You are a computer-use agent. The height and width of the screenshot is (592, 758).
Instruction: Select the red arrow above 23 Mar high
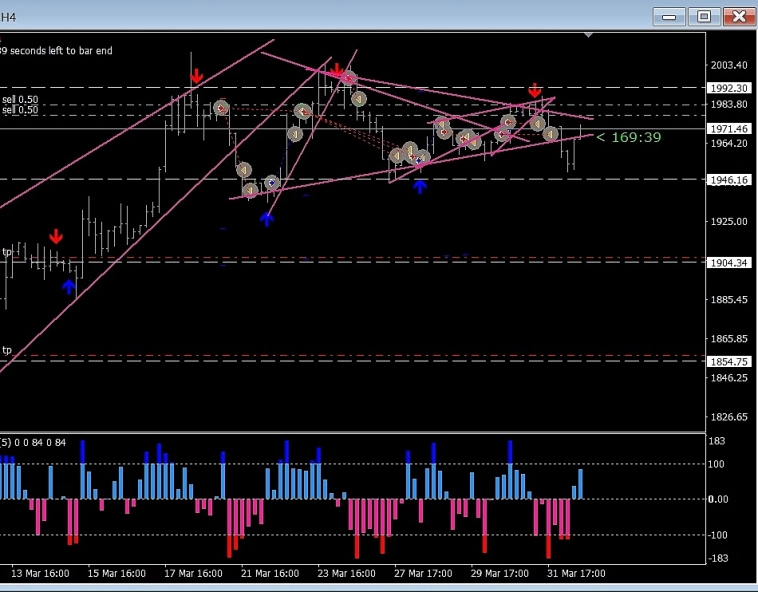338,70
